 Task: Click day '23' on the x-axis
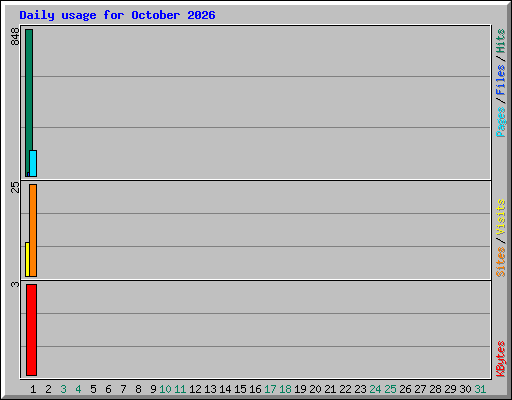pyautogui.click(x=360, y=389)
